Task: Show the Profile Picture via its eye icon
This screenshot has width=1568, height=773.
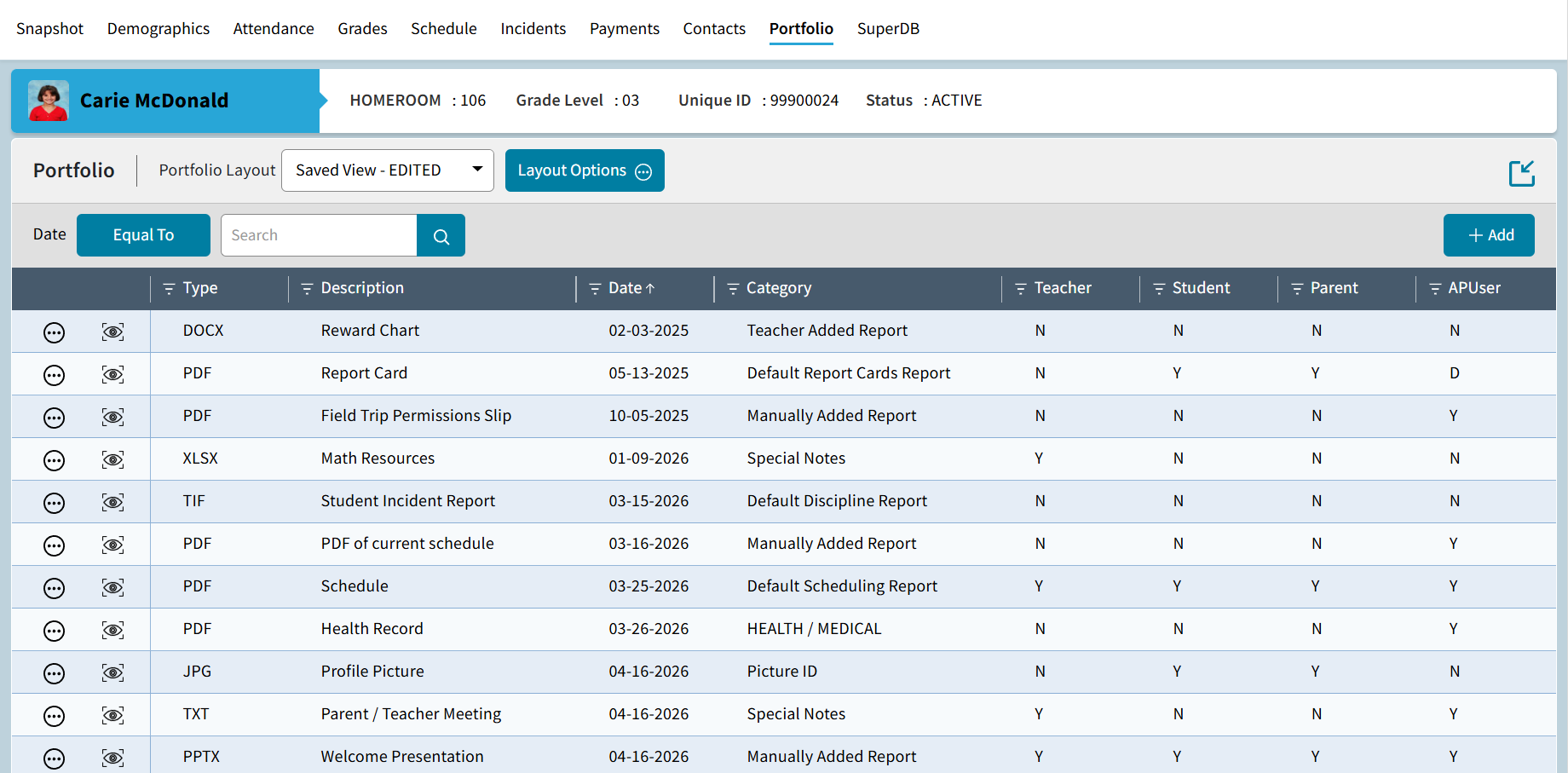Action: click(112, 672)
